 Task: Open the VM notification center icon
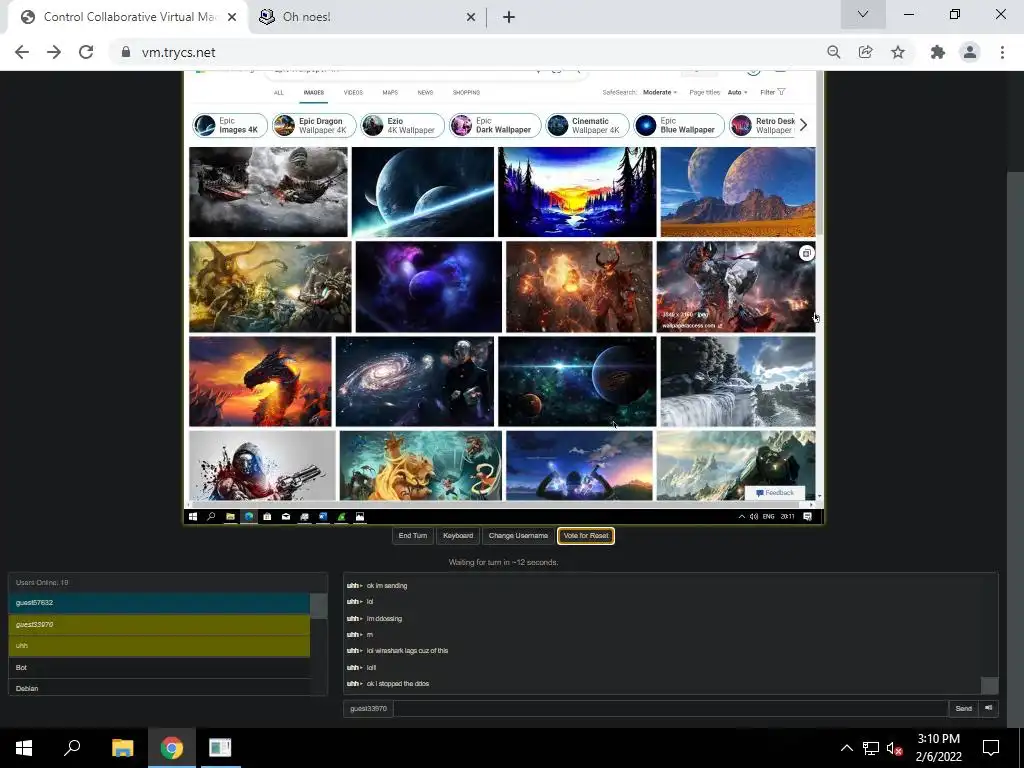coord(807,517)
